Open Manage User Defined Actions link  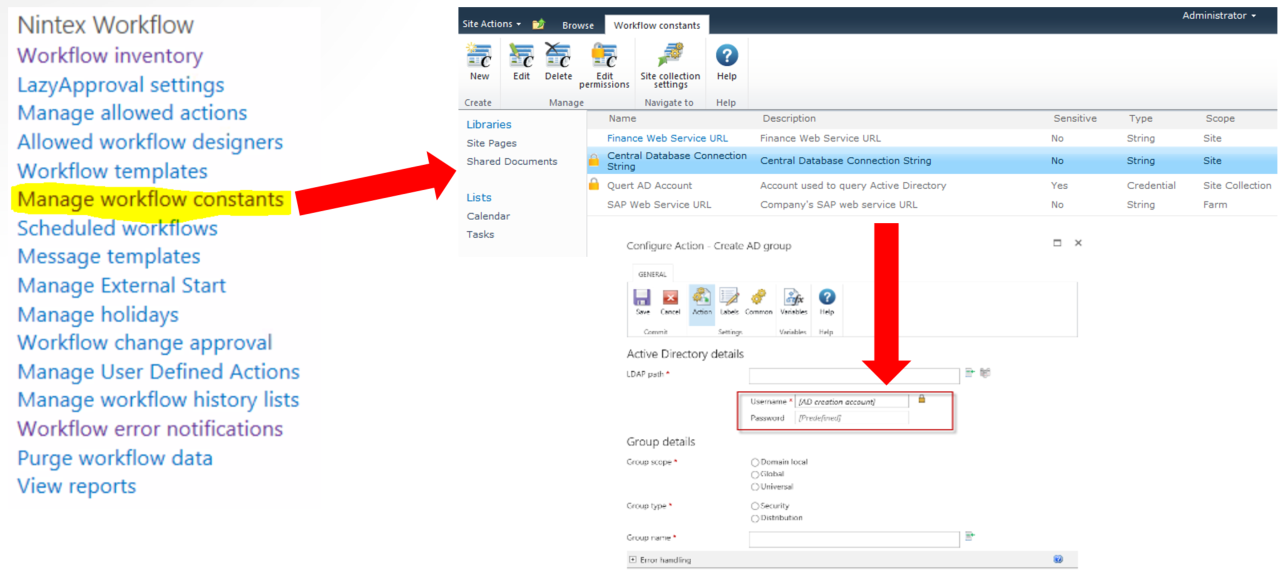click(158, 372)
